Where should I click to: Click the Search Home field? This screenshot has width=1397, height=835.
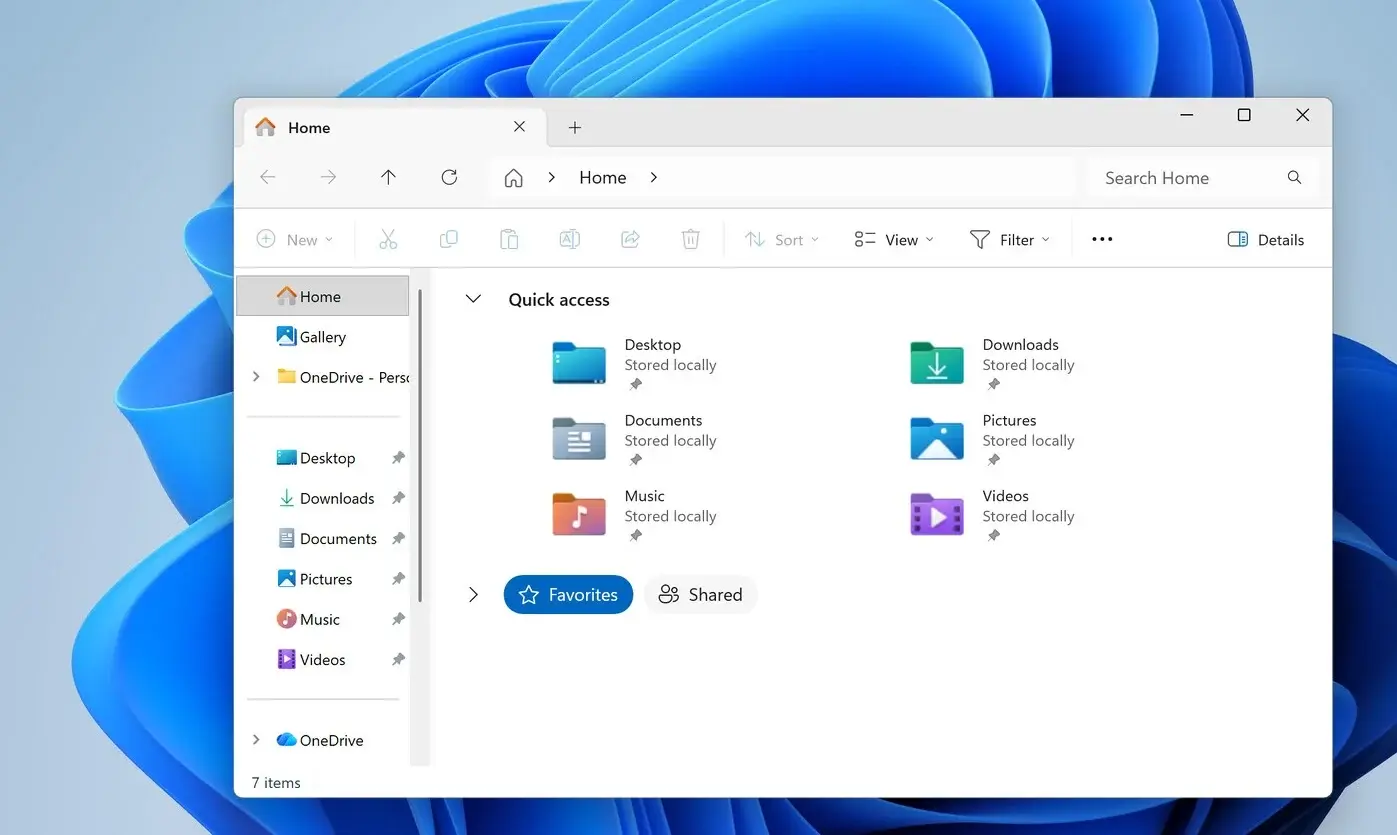pos(1203,177)
